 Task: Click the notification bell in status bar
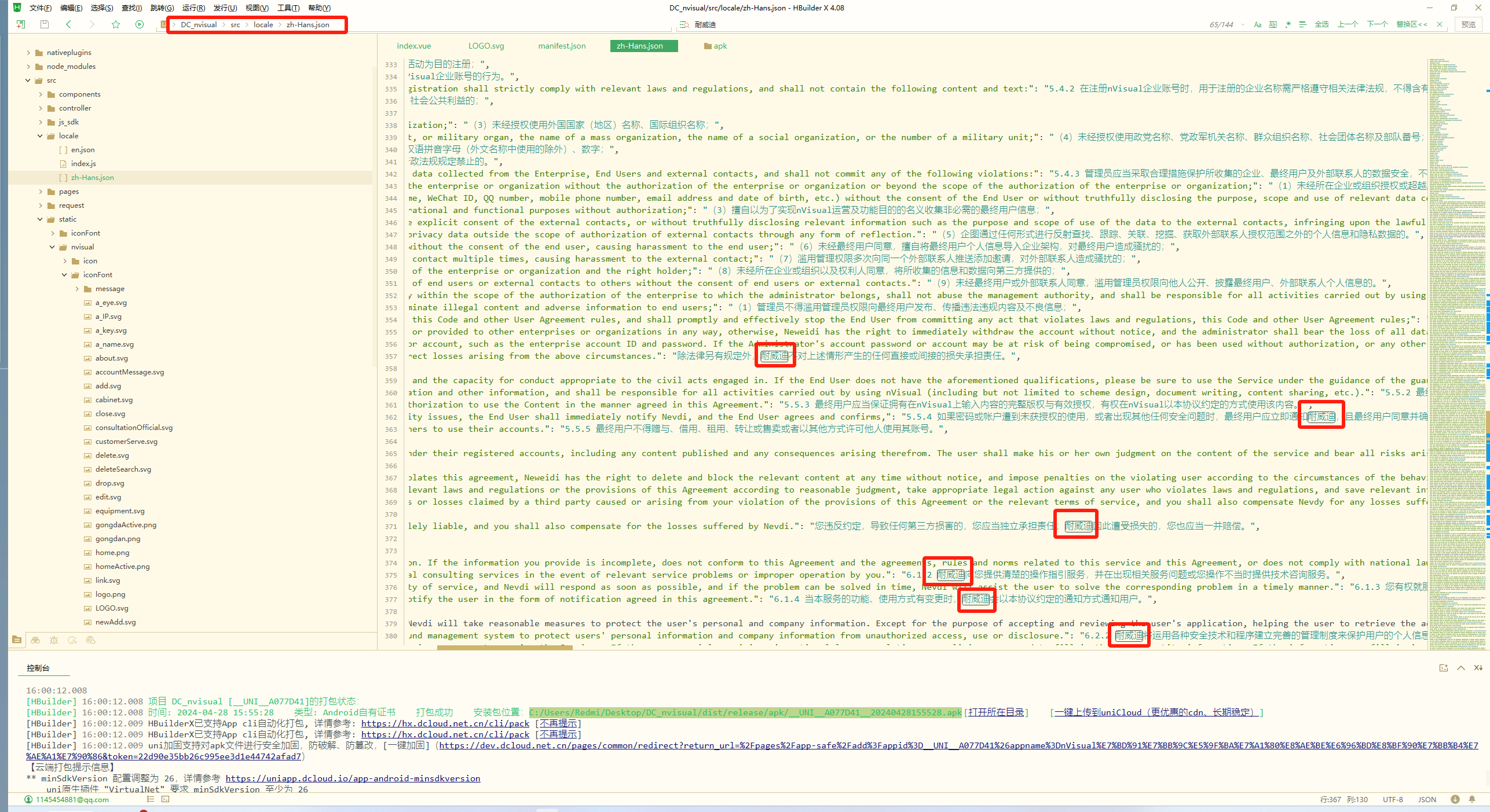coord(1472,799)
